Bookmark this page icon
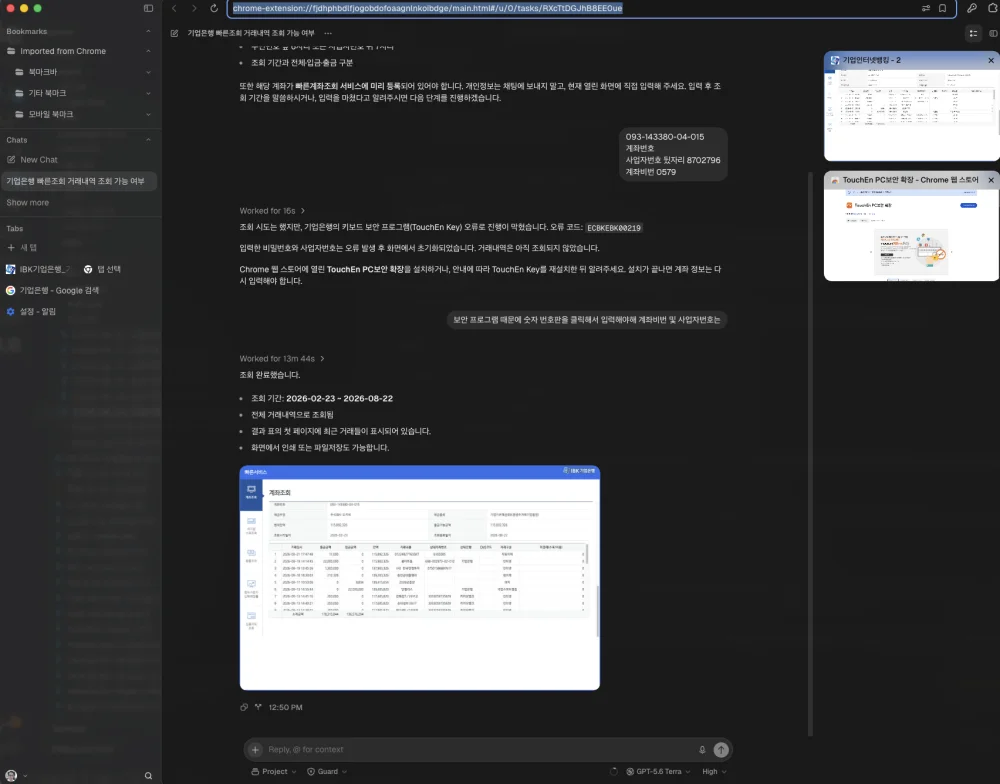 pyautogui.click(x=943, y=8)
